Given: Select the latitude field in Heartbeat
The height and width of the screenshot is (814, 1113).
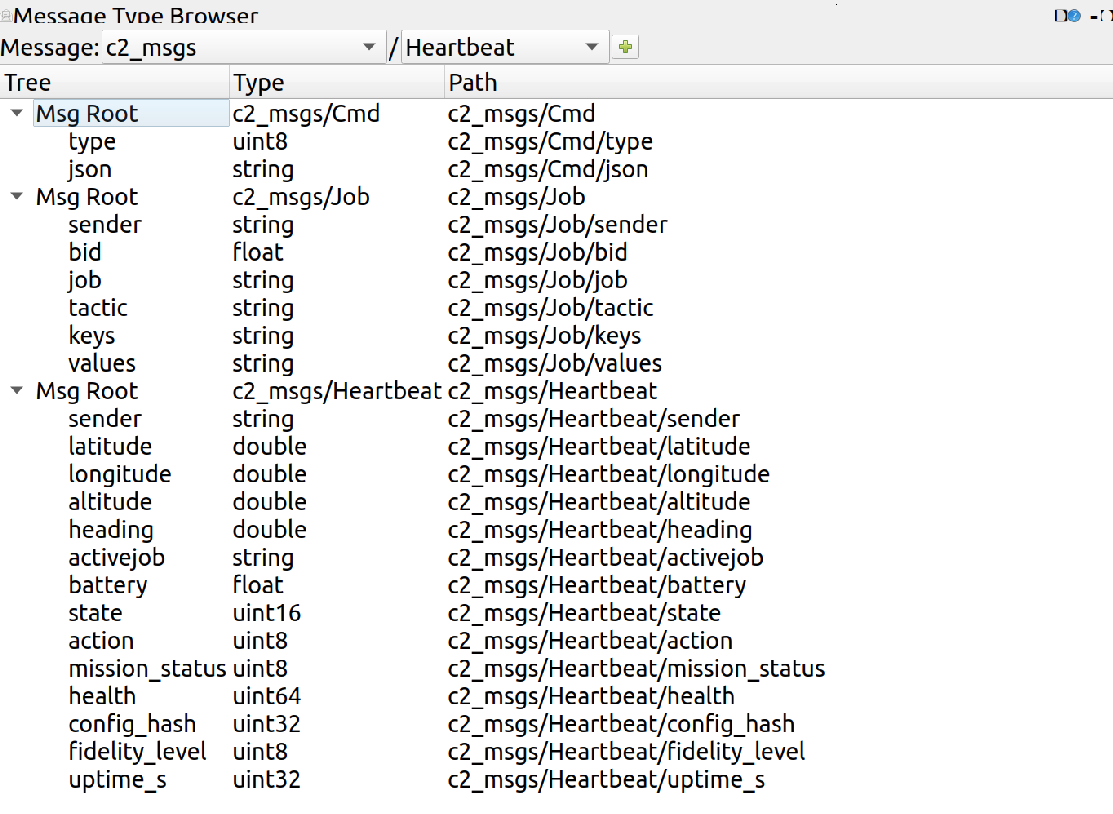Looking at the screenshot, I should click(x=110, y=447).
